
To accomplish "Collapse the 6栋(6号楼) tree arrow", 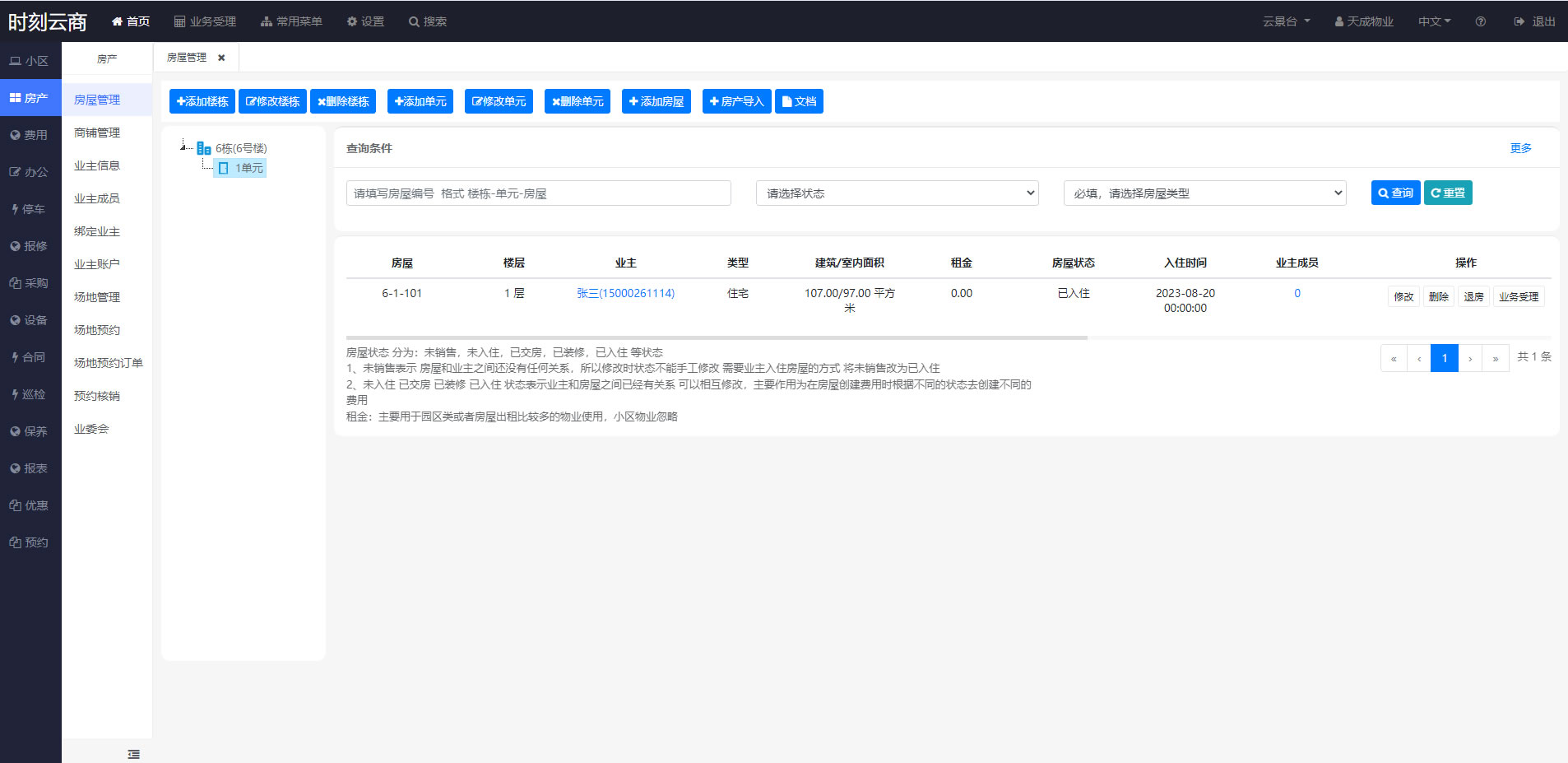I will [x=183, y=147].
